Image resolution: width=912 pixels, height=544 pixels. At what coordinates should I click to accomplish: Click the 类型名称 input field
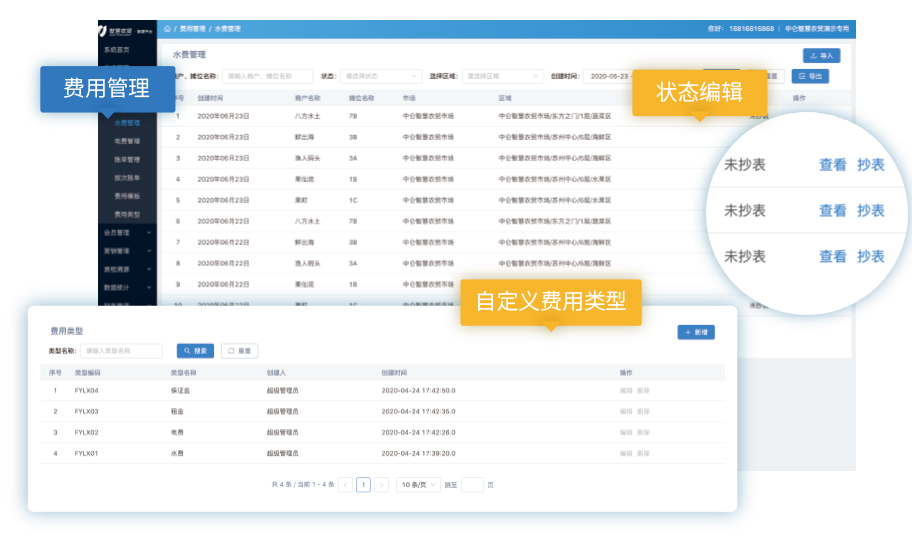point(121,351)
